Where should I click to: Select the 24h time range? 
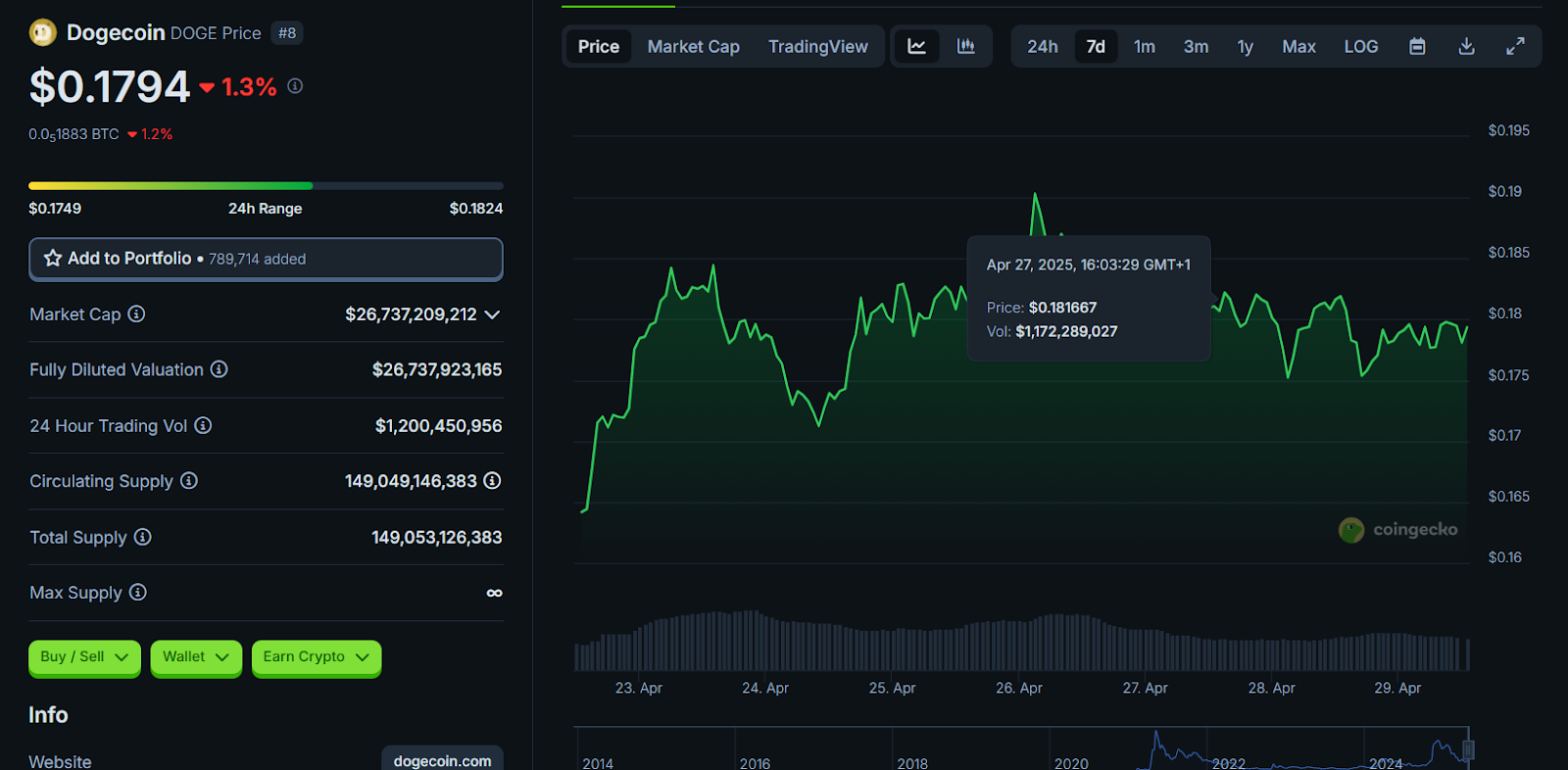pyautogui.click(x=1042, y=46)
